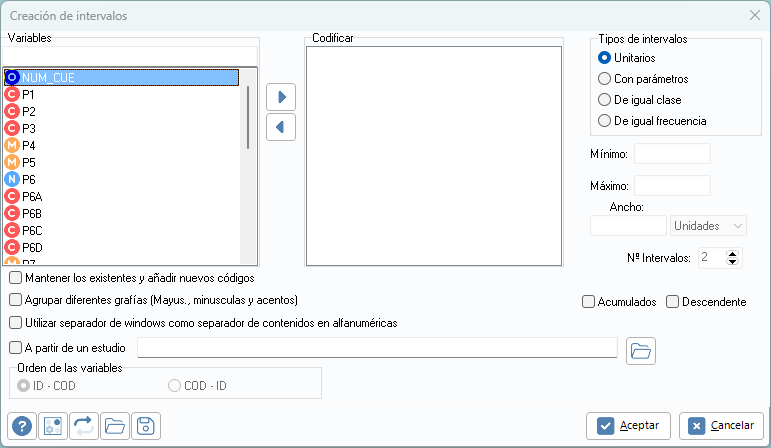Screen dimensions: 771x448
Task: Click the swap arrows icon in bottom toolbar
Action: 84,425
